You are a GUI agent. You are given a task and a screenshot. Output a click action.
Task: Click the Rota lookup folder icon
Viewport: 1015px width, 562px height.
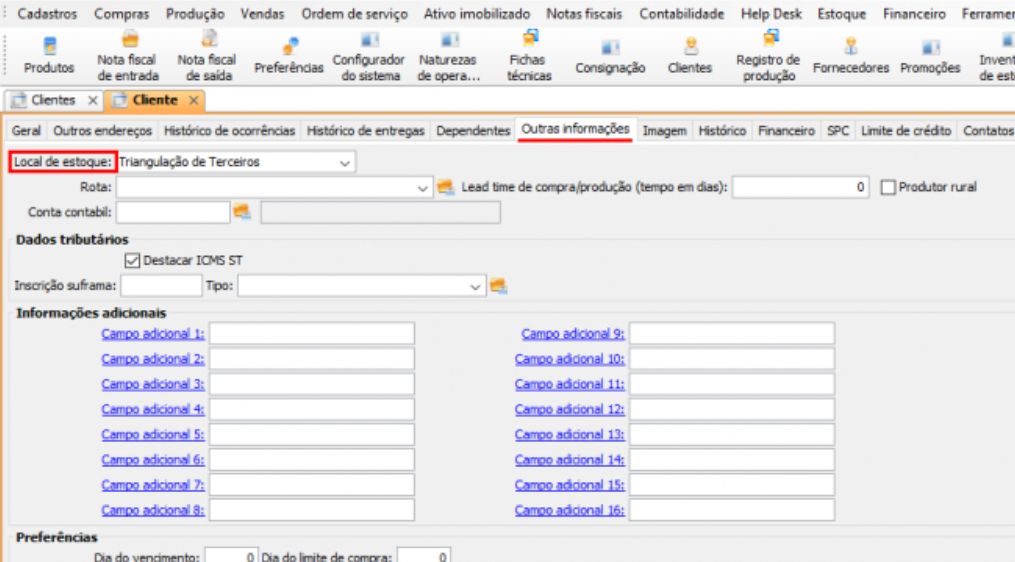coord(445,187)
